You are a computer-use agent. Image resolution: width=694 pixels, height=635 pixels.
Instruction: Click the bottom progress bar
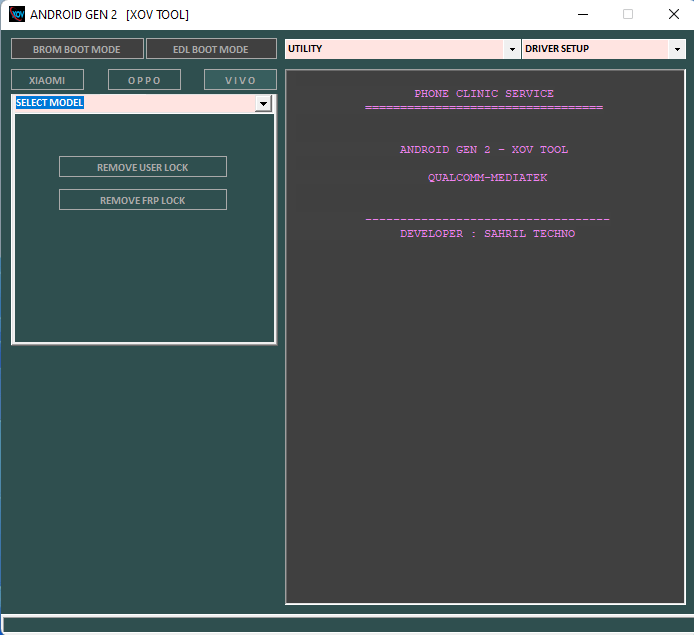point(348,625)
